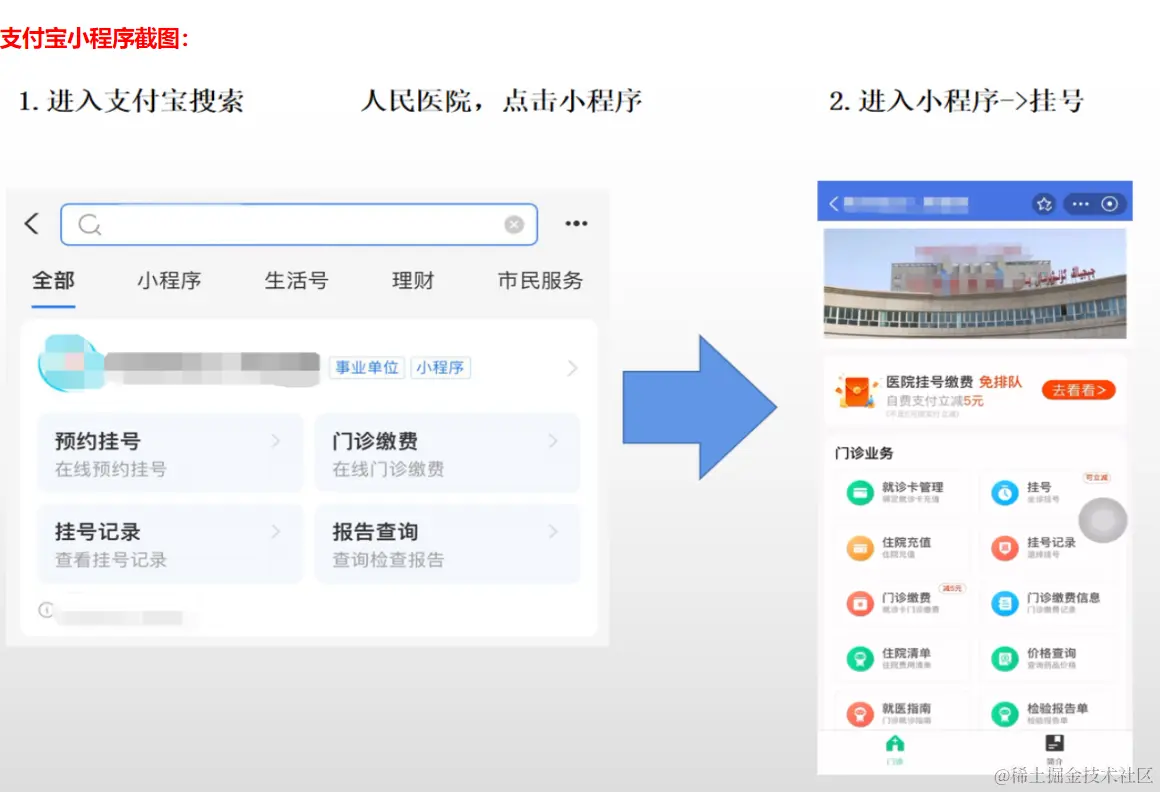
Task: Click the 小程序 tag on hospital result
Action: click(440, 368)
